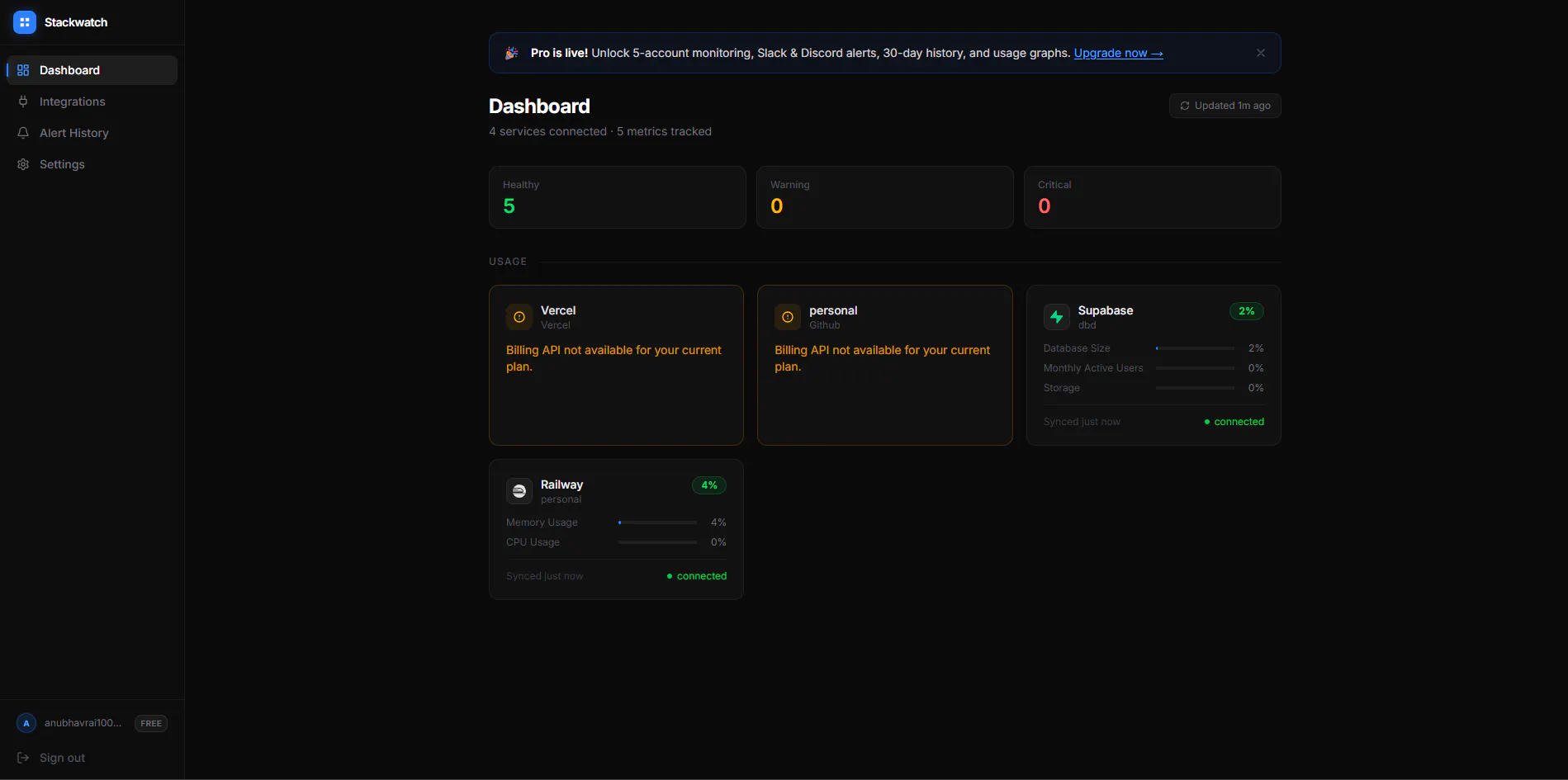Open Settings from the sidebar
The image size is (1568, 780).
click(x=92, y=164)
